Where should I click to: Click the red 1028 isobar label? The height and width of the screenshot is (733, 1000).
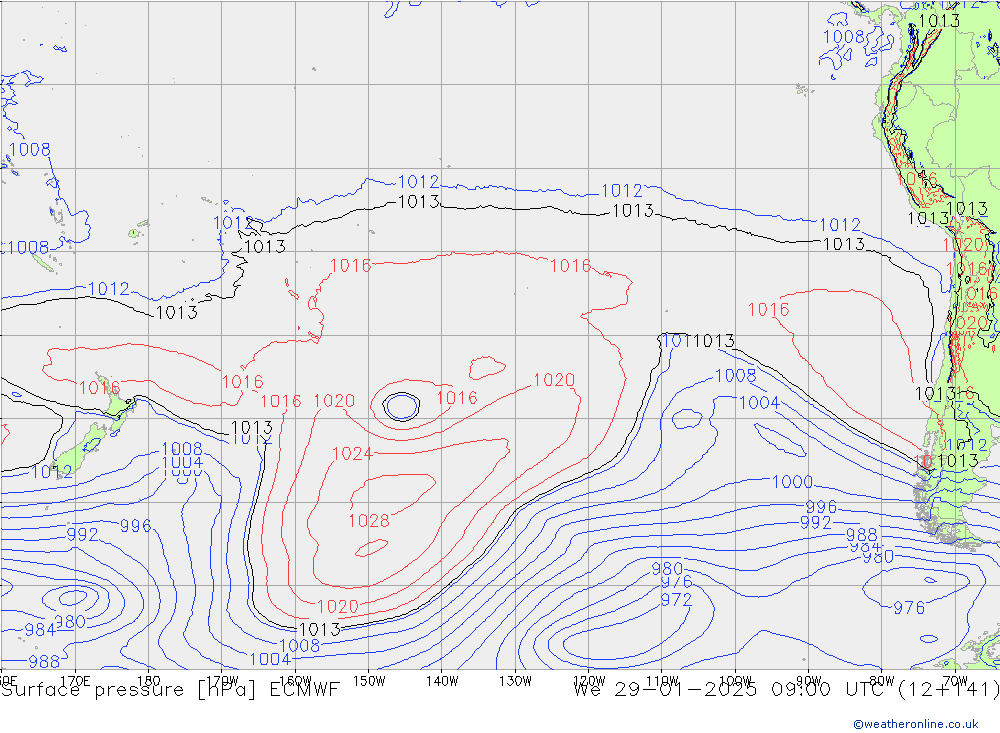(x=368, y=521)
